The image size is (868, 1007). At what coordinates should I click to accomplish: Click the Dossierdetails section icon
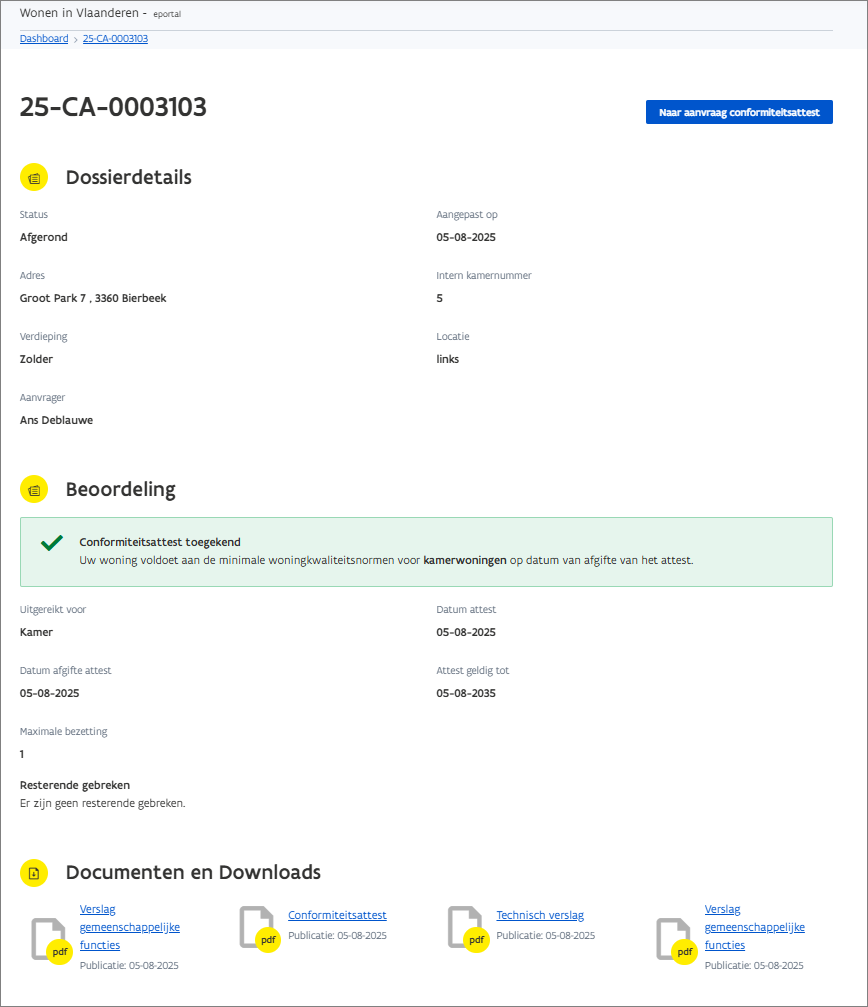[x=34, y=178]
